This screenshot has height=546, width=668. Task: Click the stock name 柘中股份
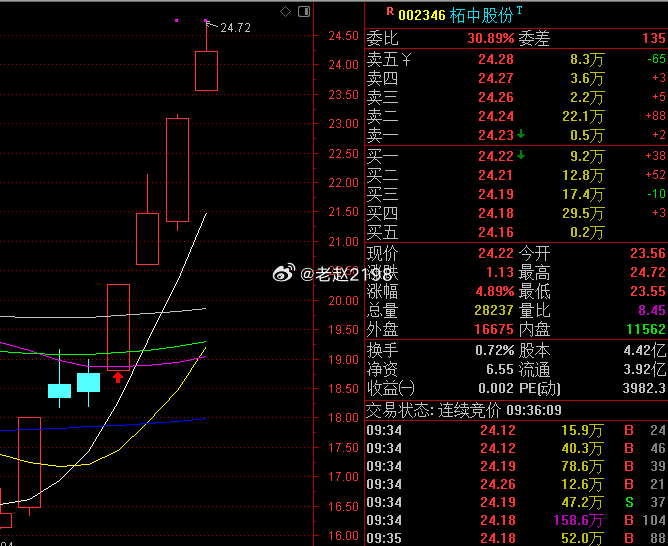(481, 15)
